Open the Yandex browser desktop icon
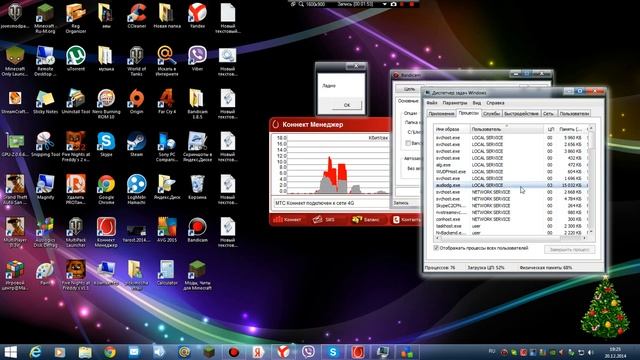Screen dimensions: 640x360 click(x=197, y=16)
